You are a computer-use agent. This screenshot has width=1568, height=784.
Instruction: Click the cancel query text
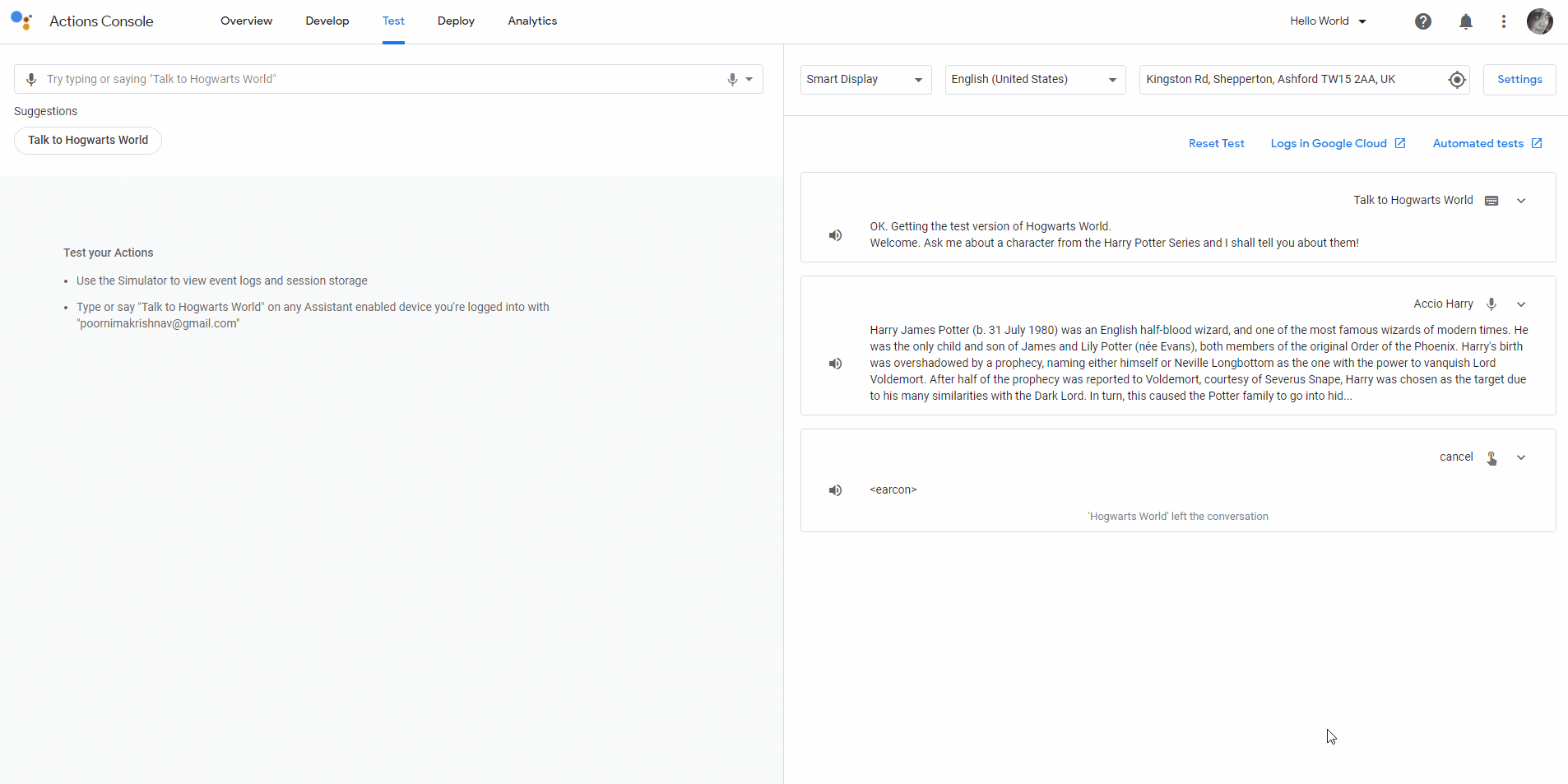tap(1456, 457)
